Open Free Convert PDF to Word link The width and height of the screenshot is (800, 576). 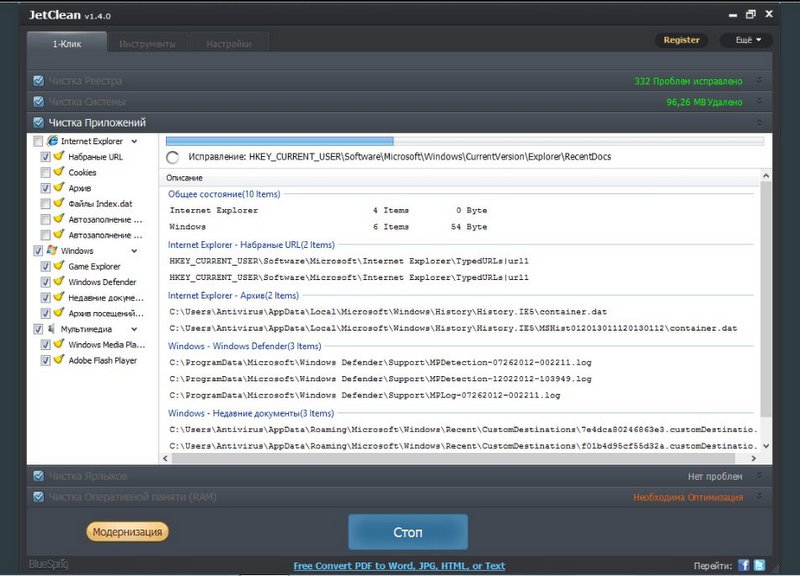(399, 566)
